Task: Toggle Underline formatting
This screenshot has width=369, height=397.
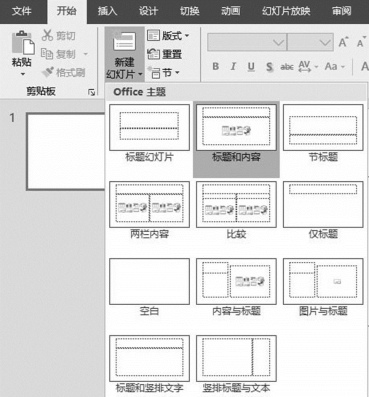Action: (x=251, y=67)
